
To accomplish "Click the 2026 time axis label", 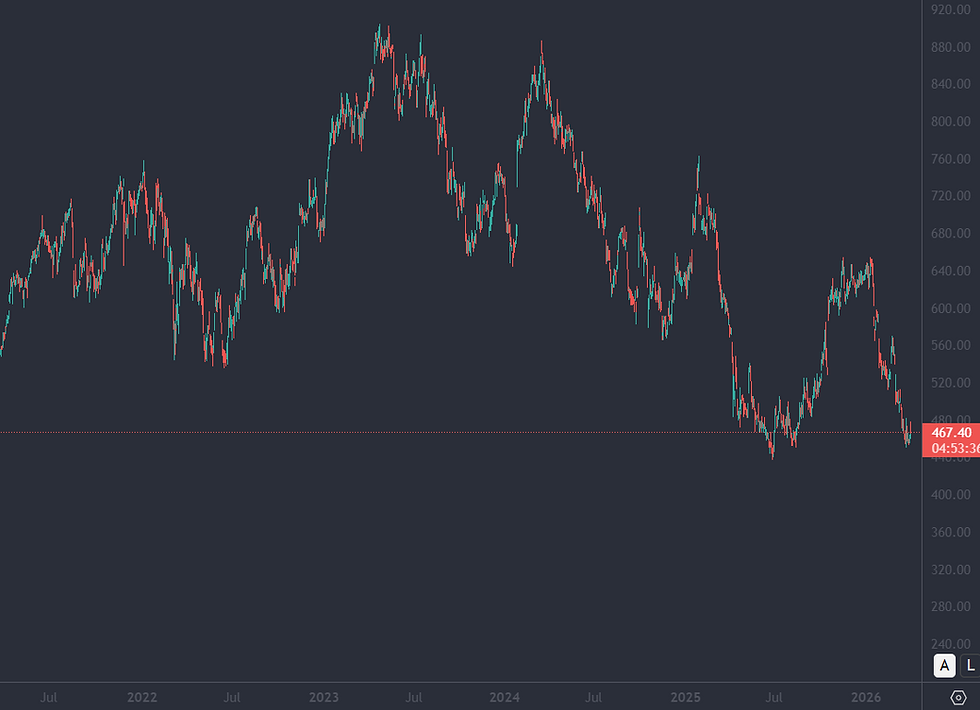I will (866, 698).
